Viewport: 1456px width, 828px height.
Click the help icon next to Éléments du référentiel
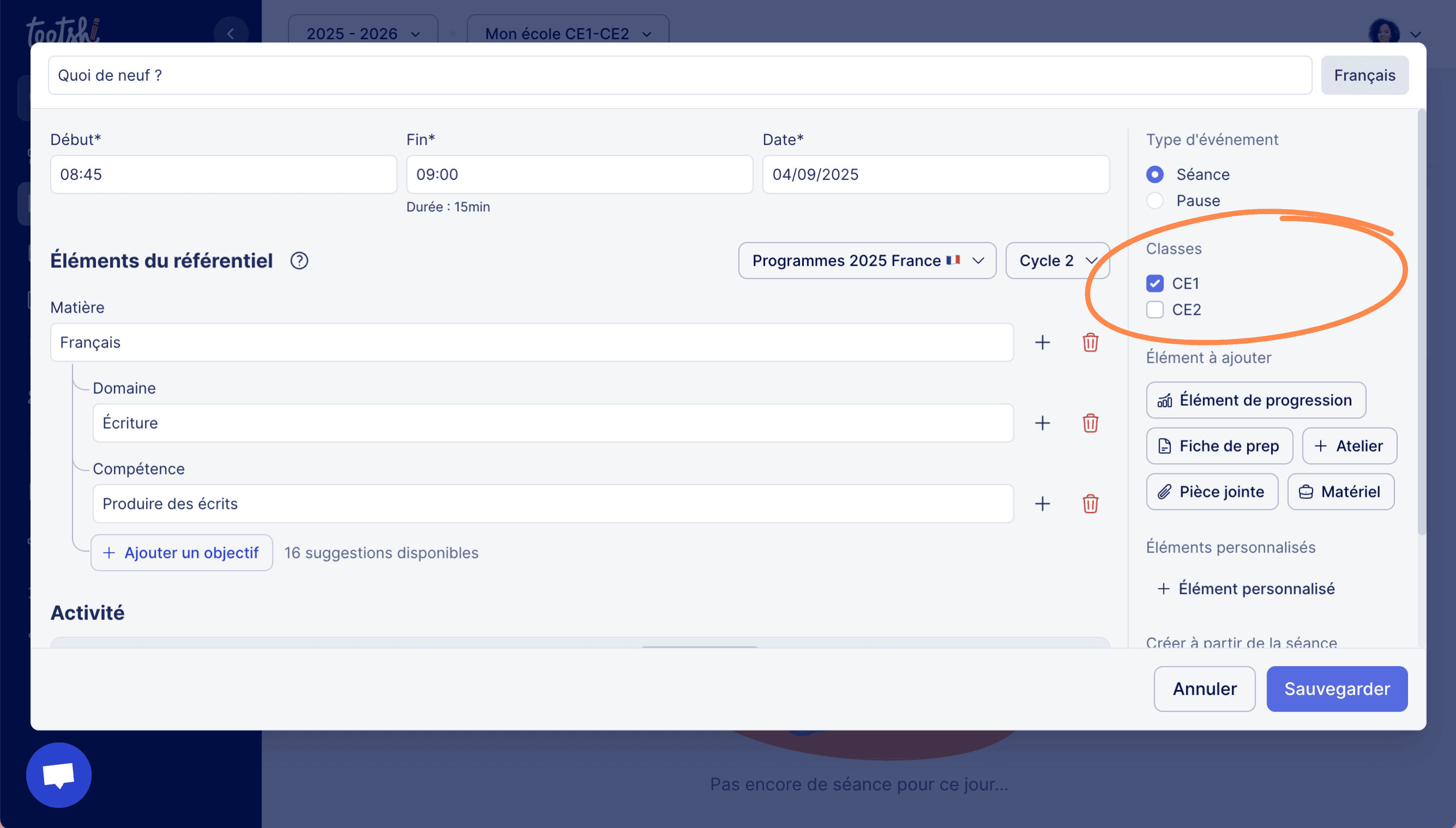click(x=299, y=260)
